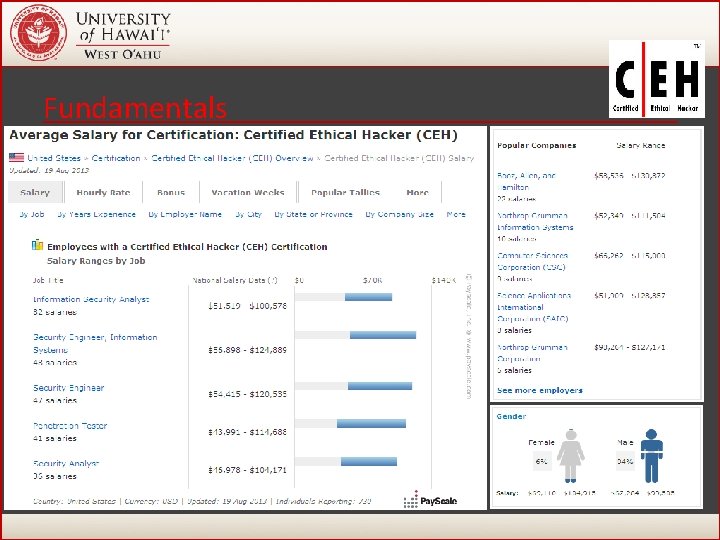
Task: Click the bar chart icon beside Employees heading
Action: (x=38, y=245)
